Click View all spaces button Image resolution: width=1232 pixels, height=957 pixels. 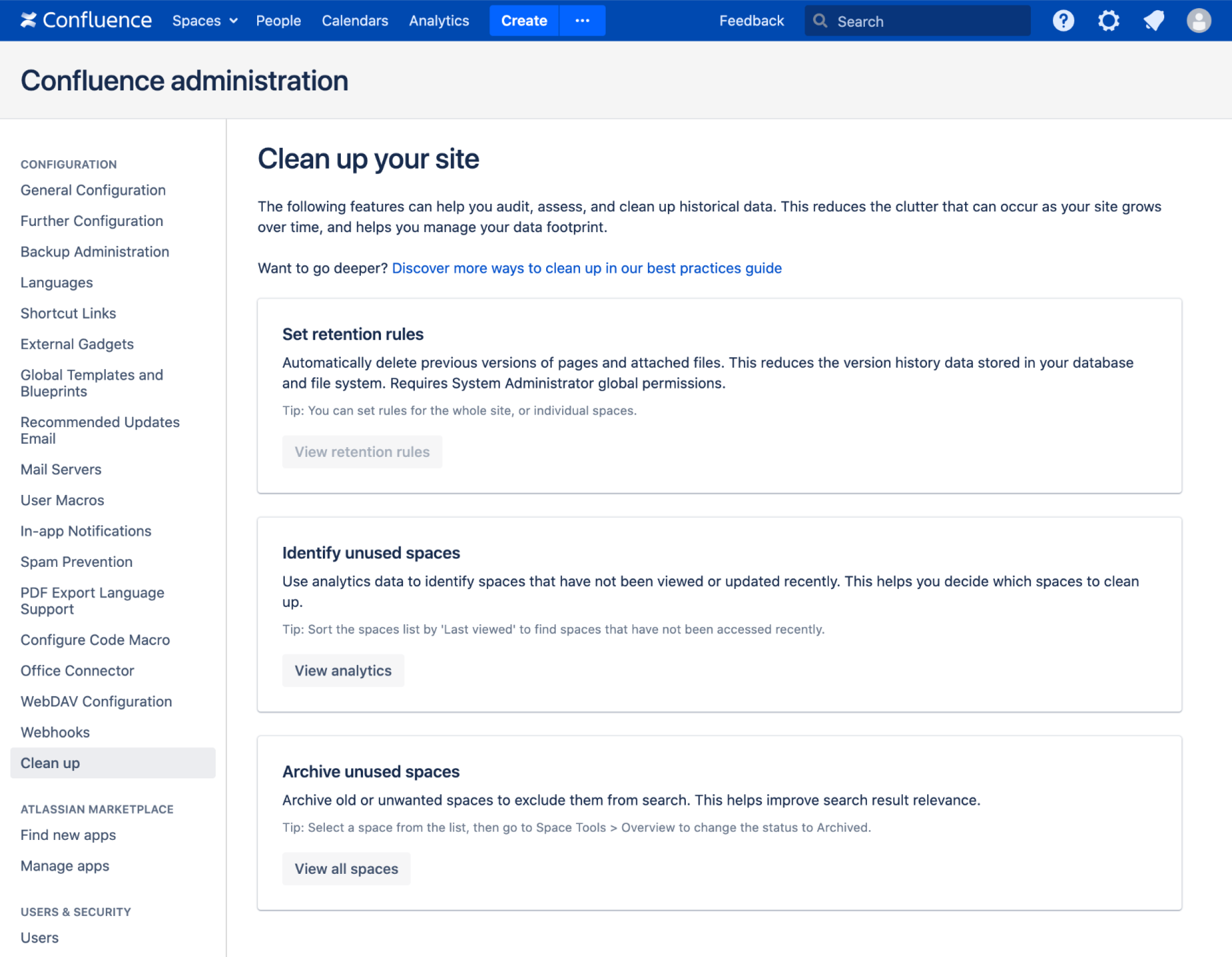coord(346,868)
